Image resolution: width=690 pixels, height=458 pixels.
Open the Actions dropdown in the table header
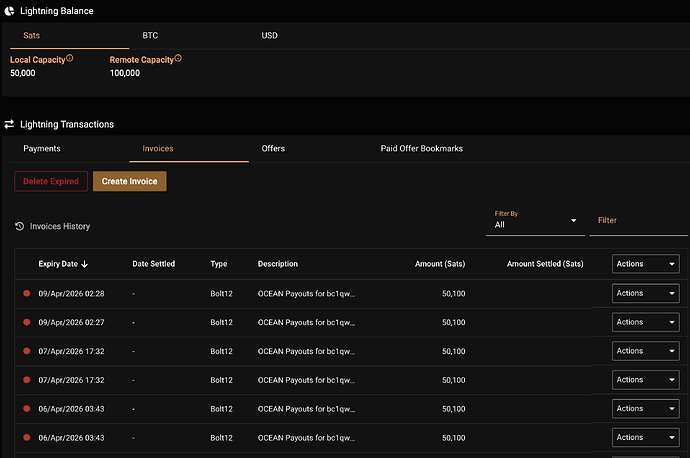[x=646, y=264]
